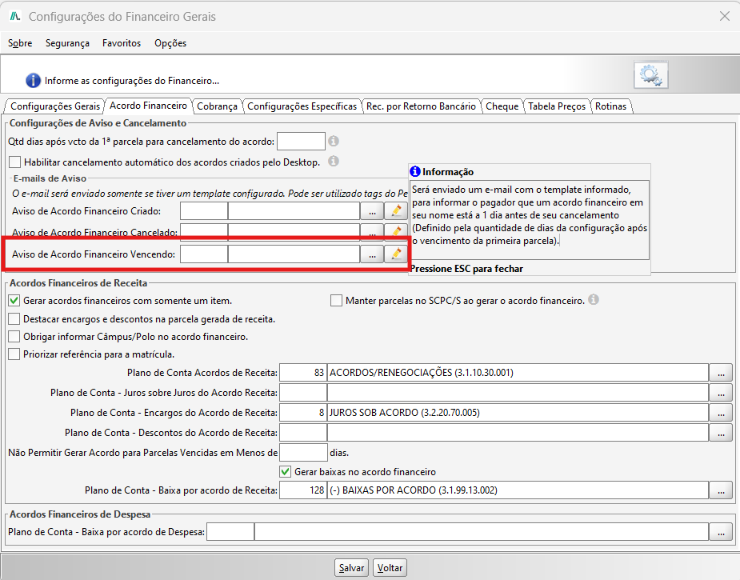740x580 pixels.
Task: Check 'Destacar encargos e descontos' option
Action: pyautogui.click(x=14, y=319)
